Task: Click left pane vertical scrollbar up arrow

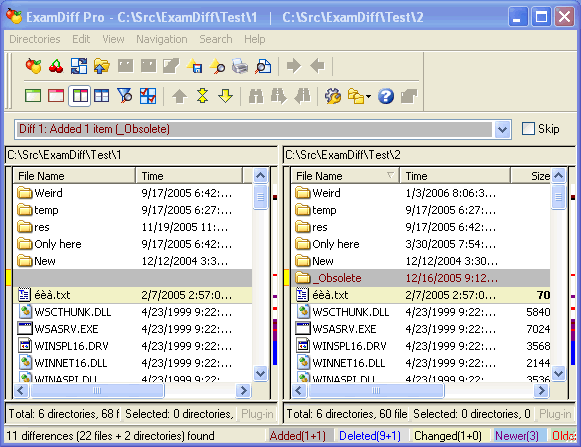Action: pyautogui.click(x=260, y=175)
